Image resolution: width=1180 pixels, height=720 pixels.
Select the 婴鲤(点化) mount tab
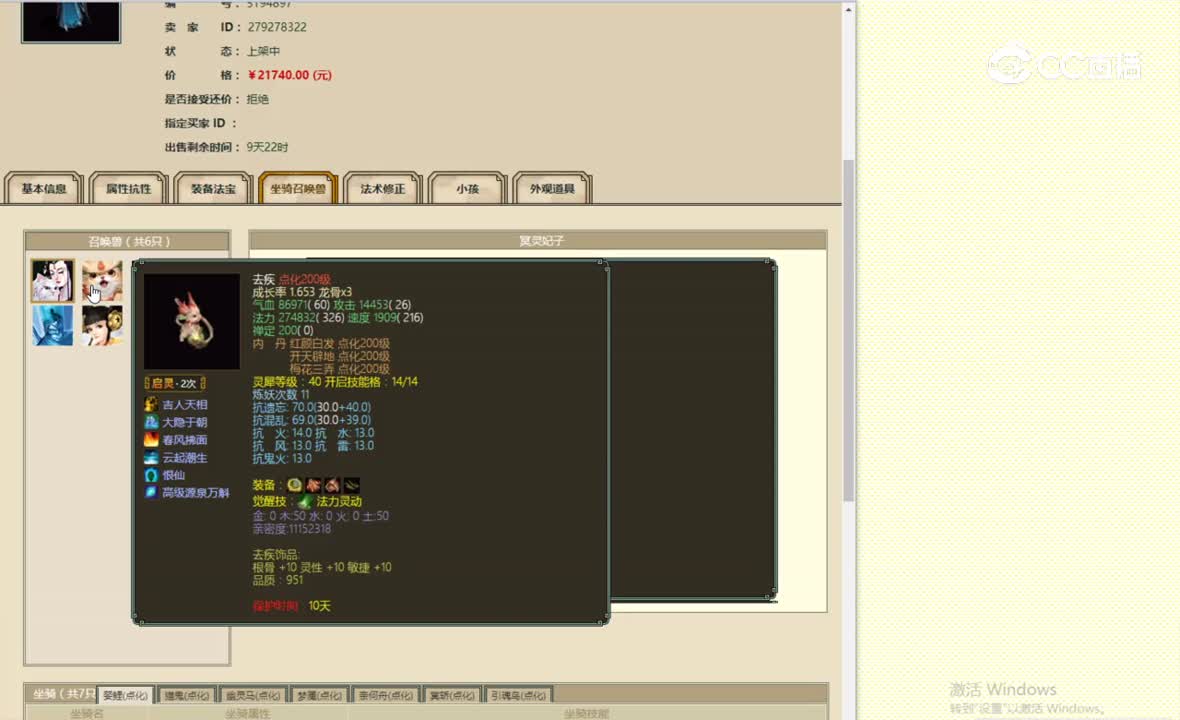[125, 695]
